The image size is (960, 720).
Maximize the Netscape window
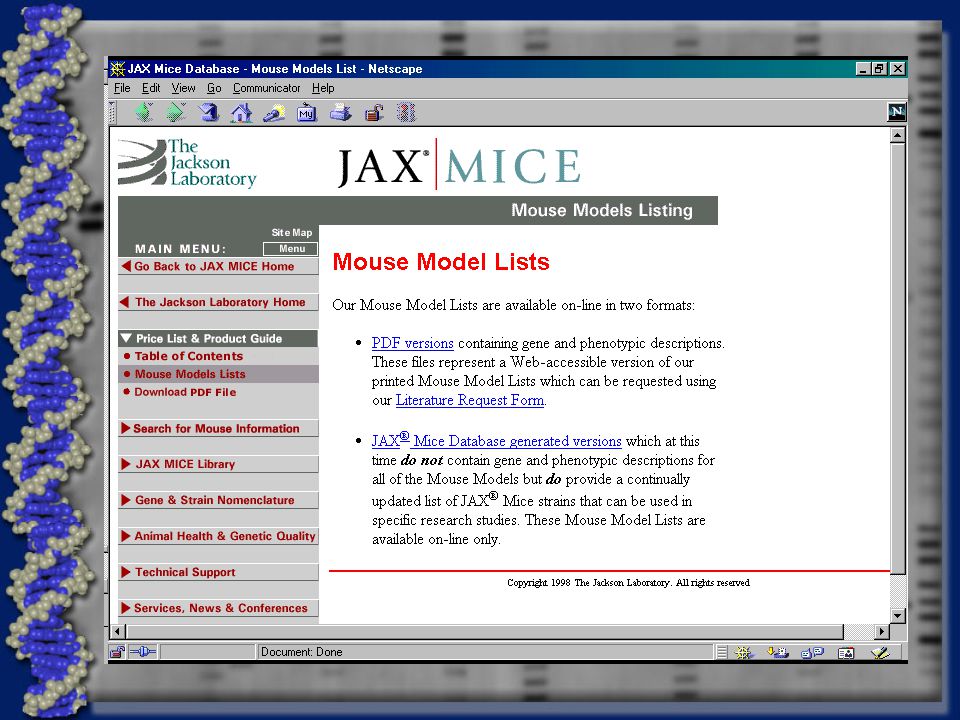(880, 69)
